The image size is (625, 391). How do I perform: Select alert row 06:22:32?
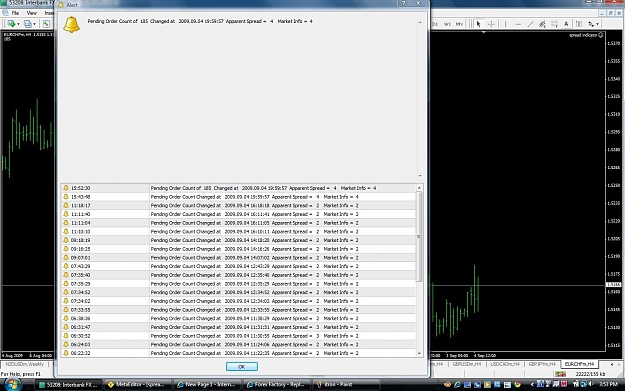tap(238, 353)
